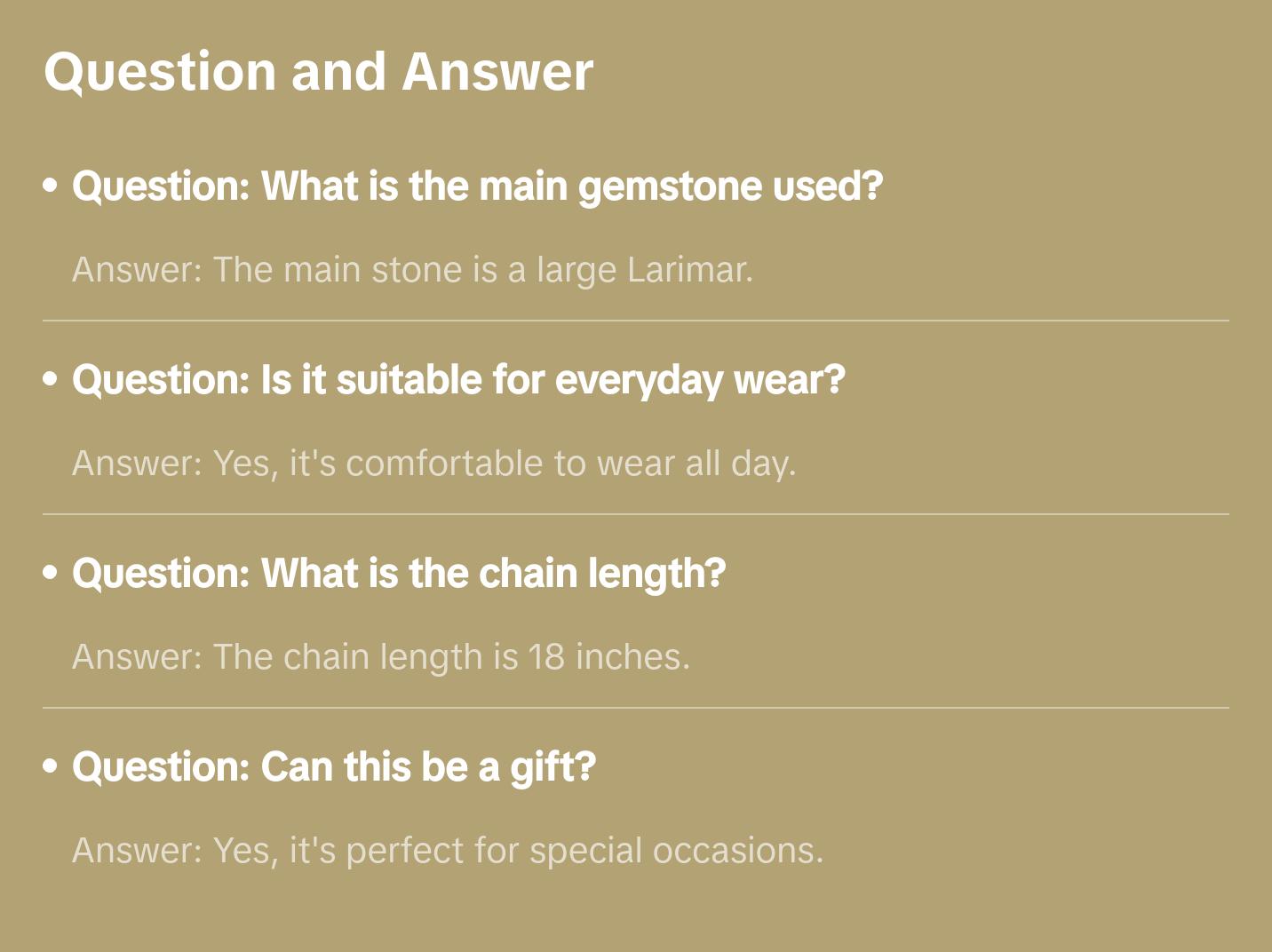Click the answer 'The chain length is 18 inches'

point(380,657)
